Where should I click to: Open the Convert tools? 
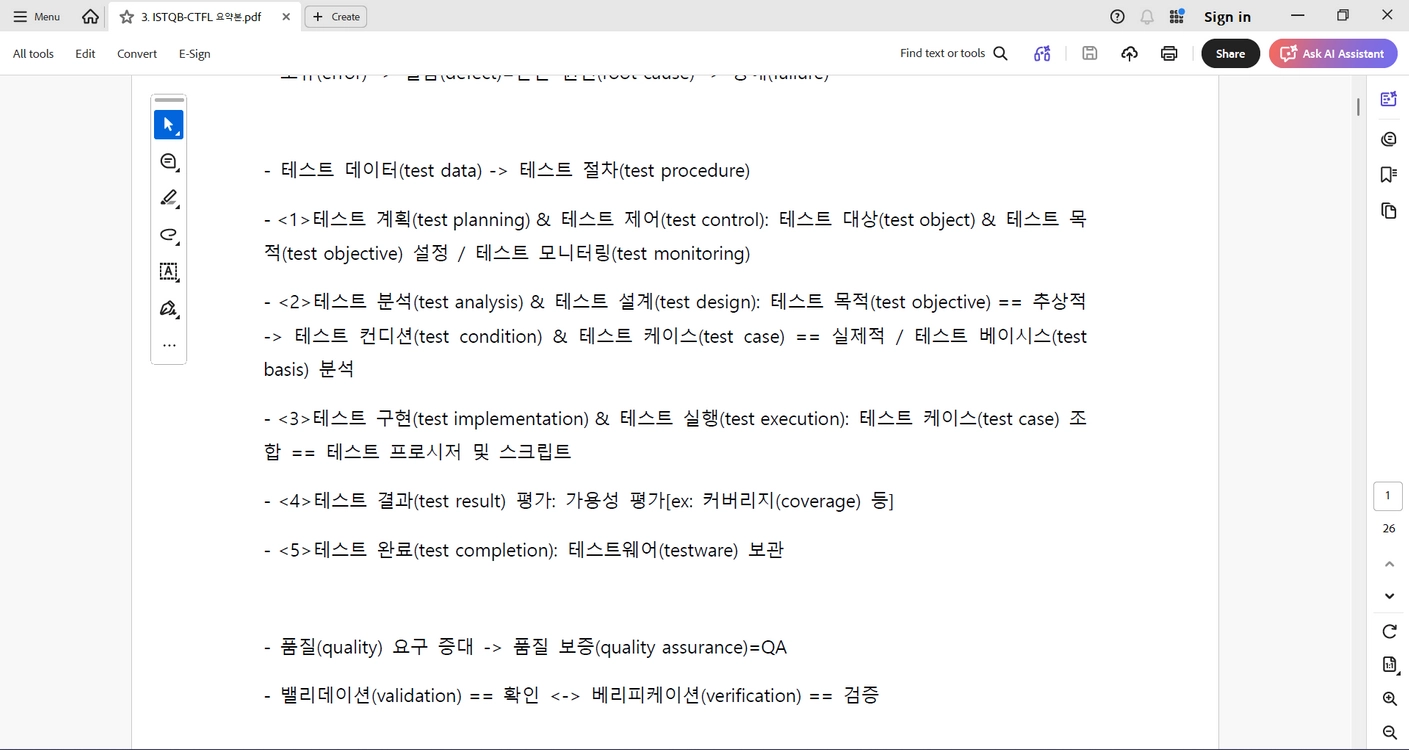tap(137, 54)
